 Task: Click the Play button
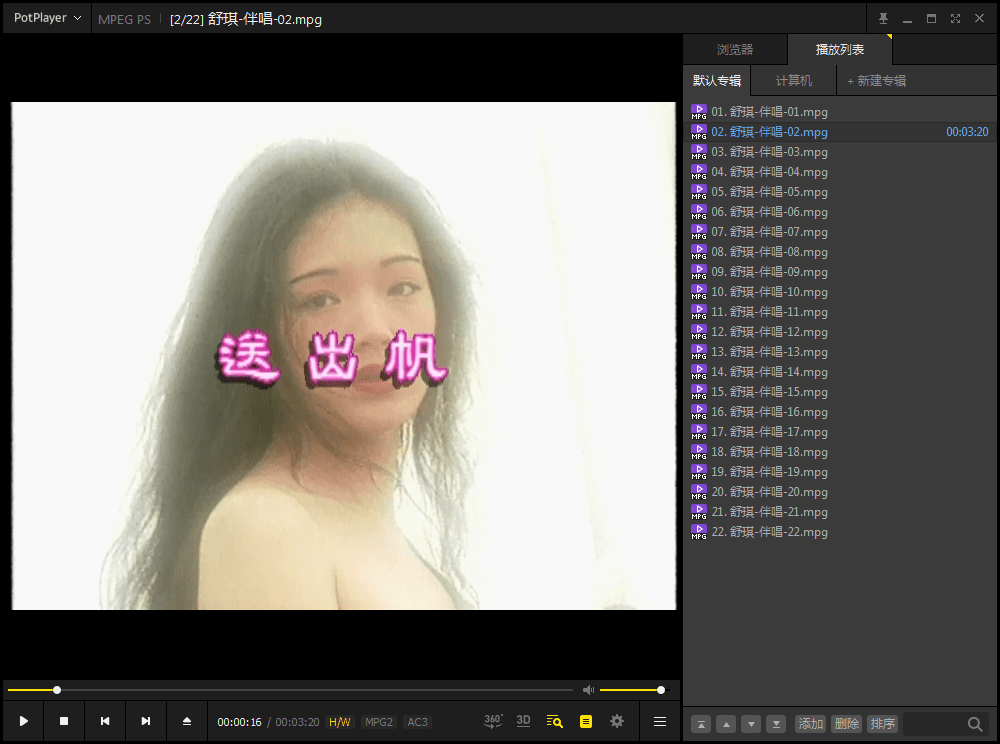point(23,721)
